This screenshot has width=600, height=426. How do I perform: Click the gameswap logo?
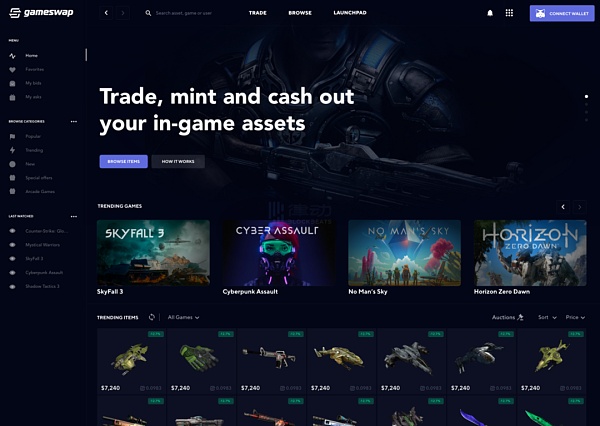pyautogui.click(x=41, y=13)
